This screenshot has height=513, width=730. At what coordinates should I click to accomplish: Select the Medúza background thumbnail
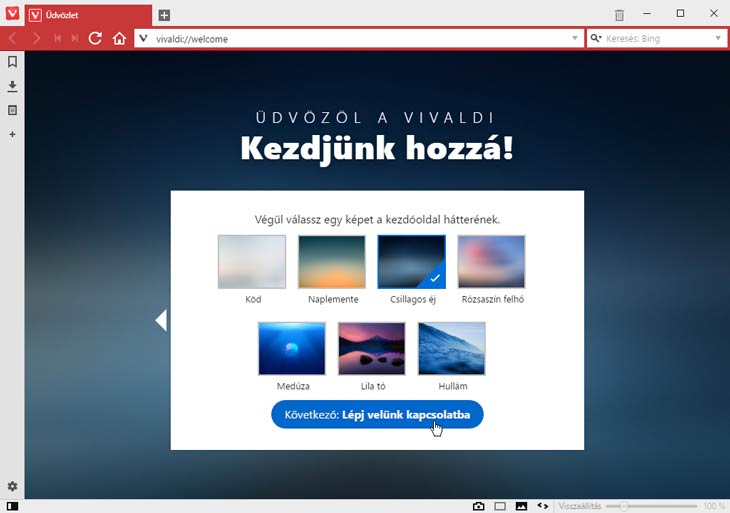[292, 349]
